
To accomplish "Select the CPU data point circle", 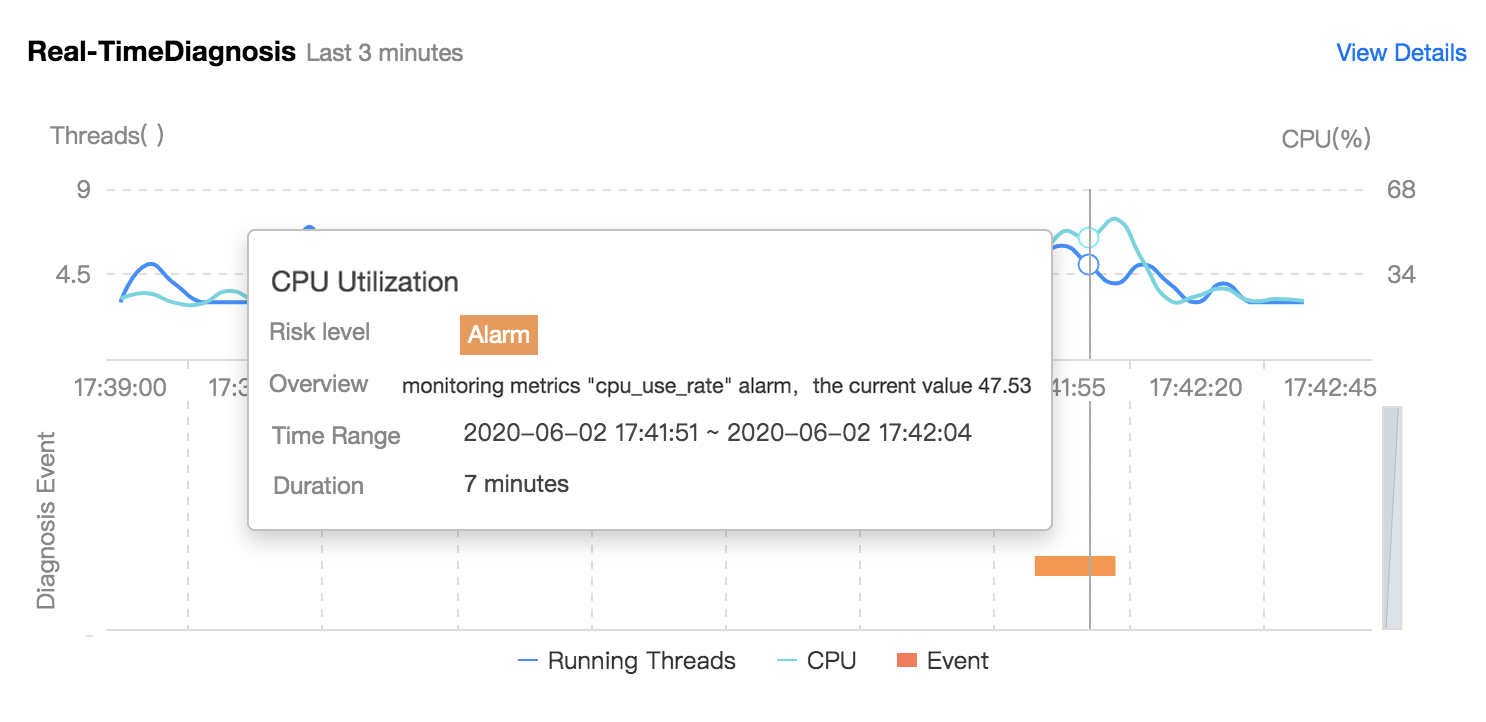I will 1089,238.
